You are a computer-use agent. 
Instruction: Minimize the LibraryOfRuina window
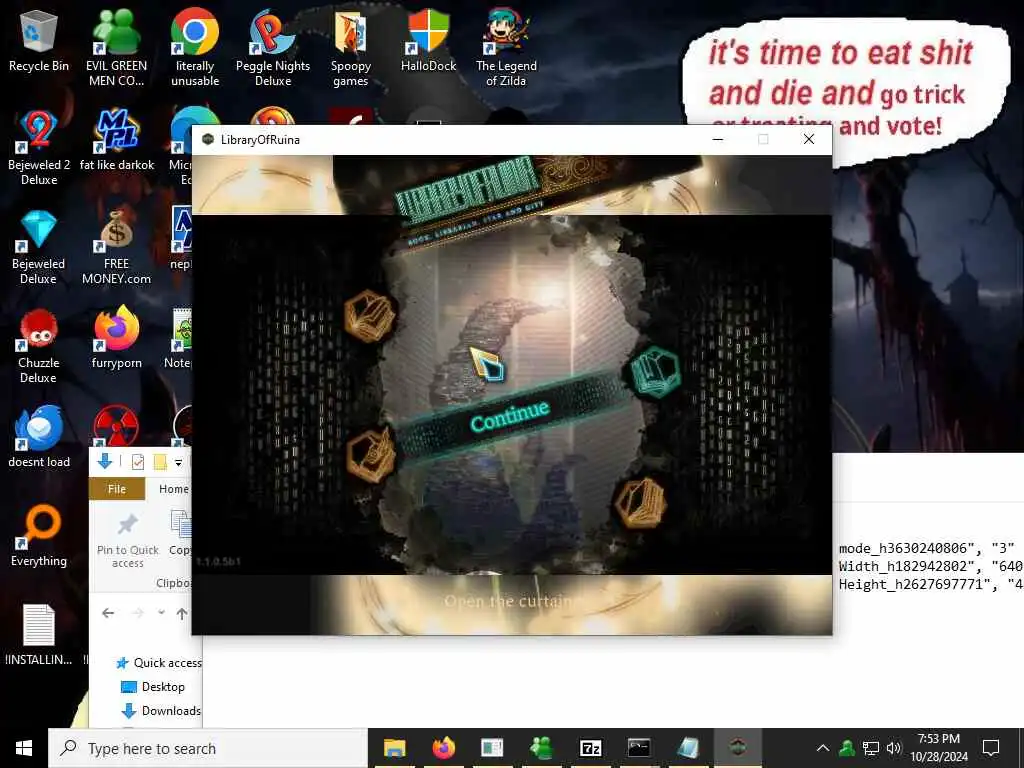(718, 139)
